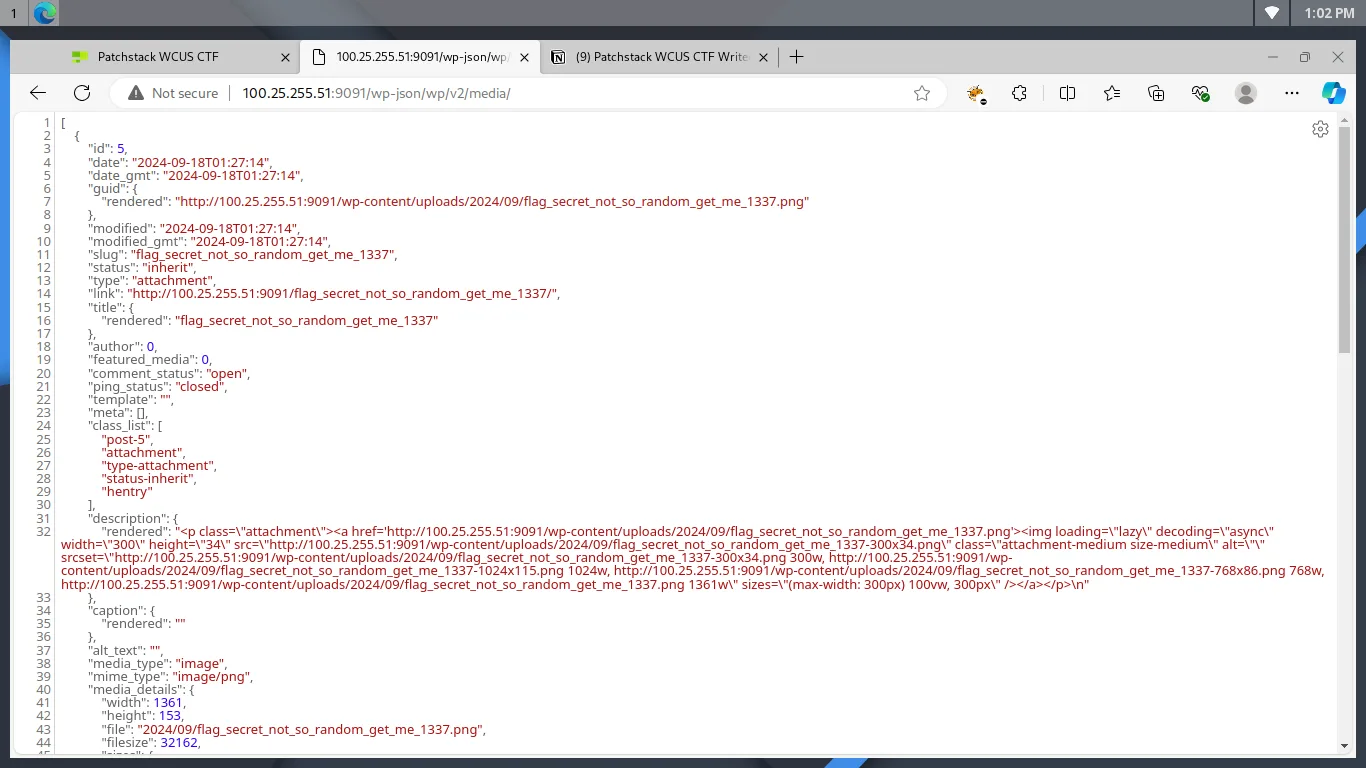Select the 100.25.255.51:9091/wp-json tab
The image size is (1366, 768).
pos(420,57)
